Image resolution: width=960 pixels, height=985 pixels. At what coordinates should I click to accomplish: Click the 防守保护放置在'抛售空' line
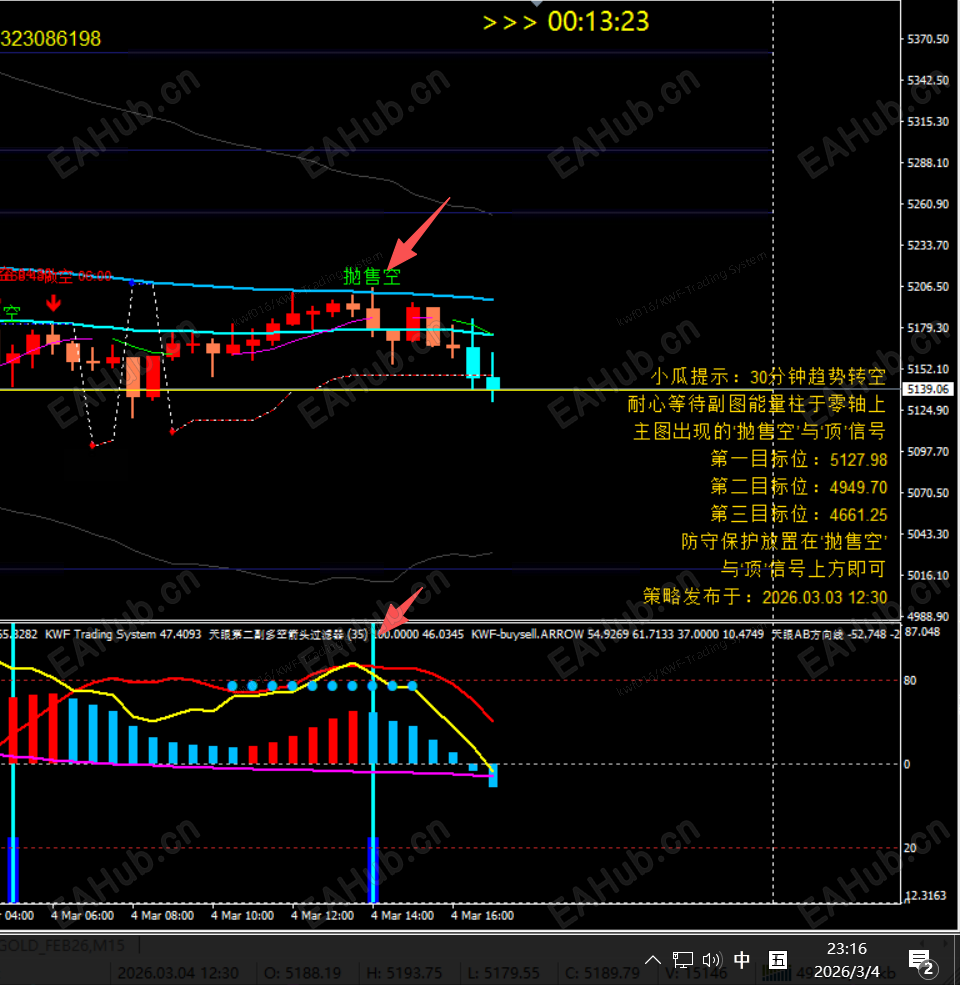[784, 541]
